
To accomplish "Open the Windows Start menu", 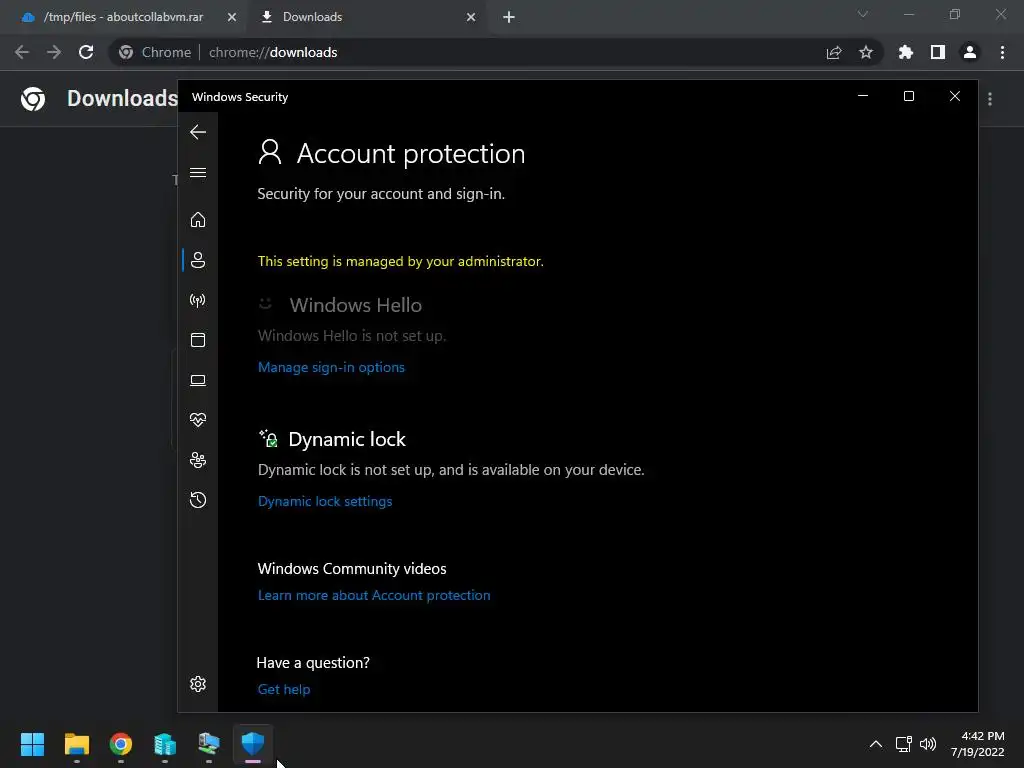I will click(33, 744).
